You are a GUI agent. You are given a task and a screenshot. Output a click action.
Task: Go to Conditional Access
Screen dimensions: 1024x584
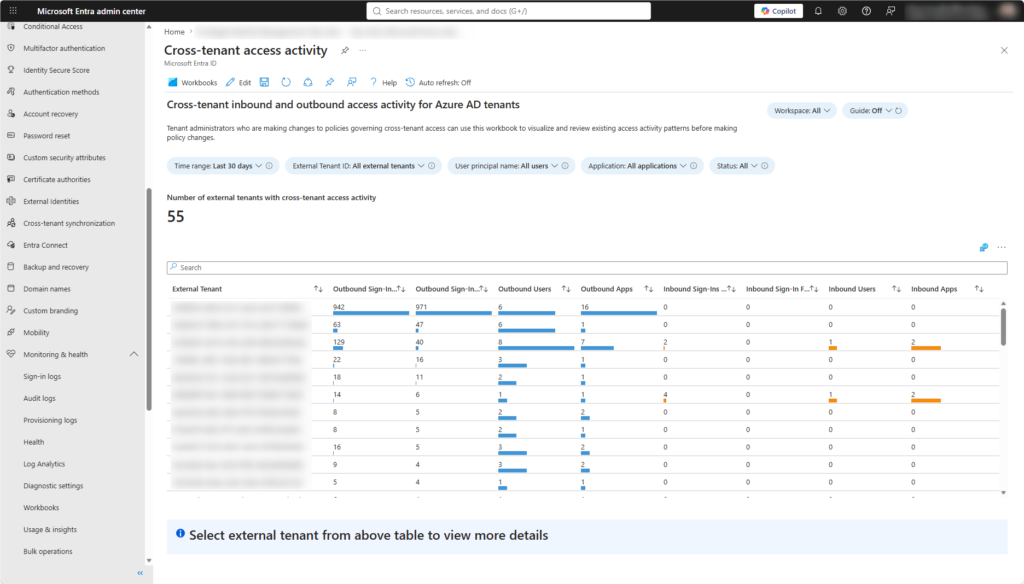tap(53, 27)
